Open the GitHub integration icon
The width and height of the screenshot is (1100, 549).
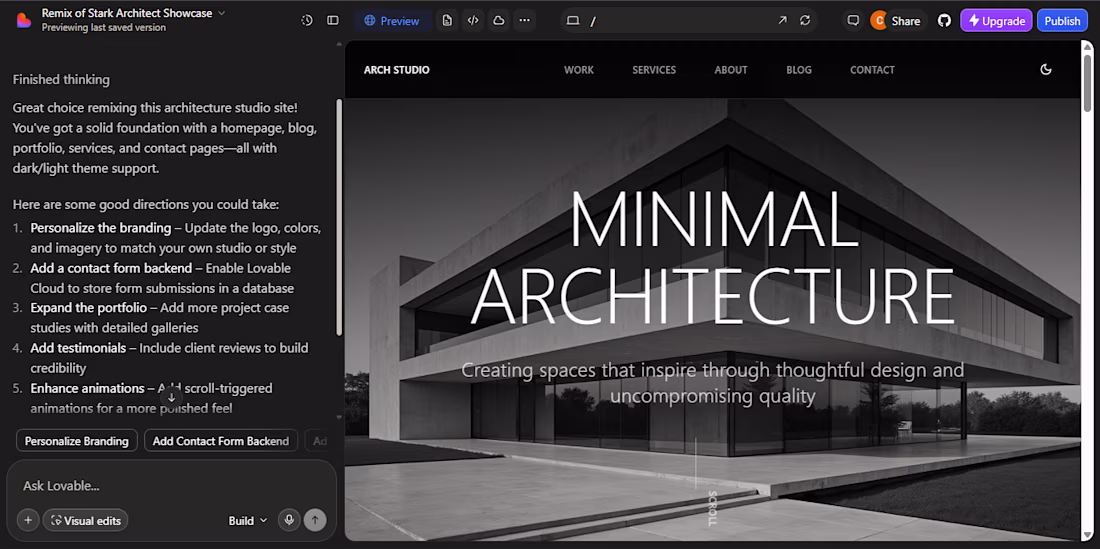pos(944,21)
